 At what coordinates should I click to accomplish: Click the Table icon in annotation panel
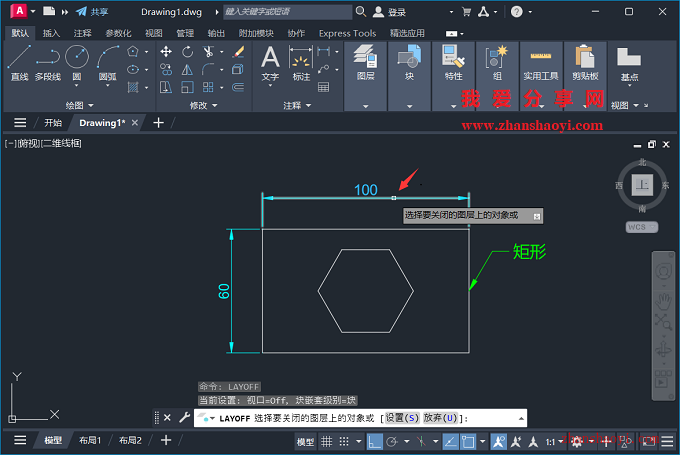tap(324, 87)
